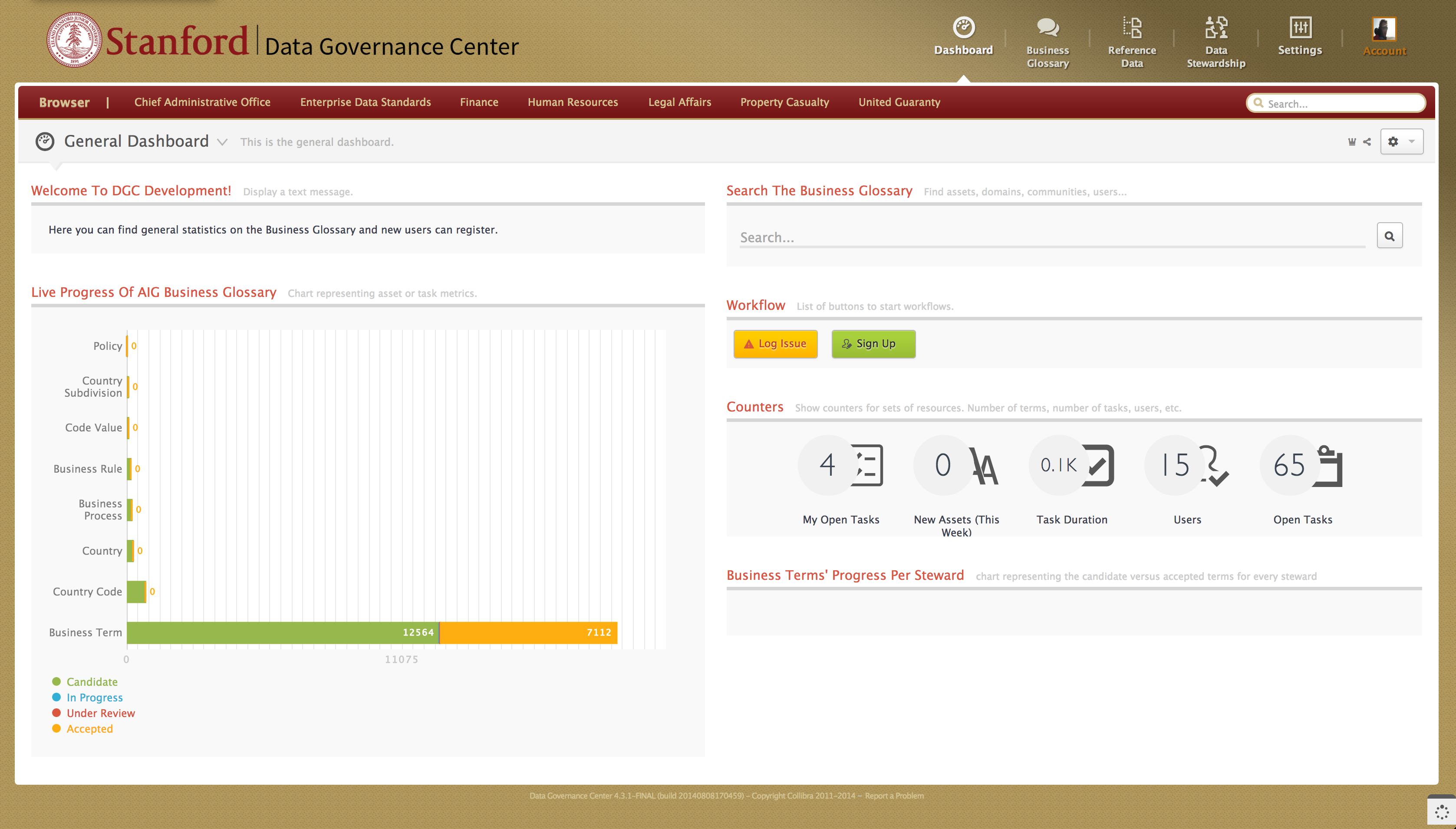Open the Data Stewardship icon
The image size is (1456, 829).
[x=1216, y=27]
